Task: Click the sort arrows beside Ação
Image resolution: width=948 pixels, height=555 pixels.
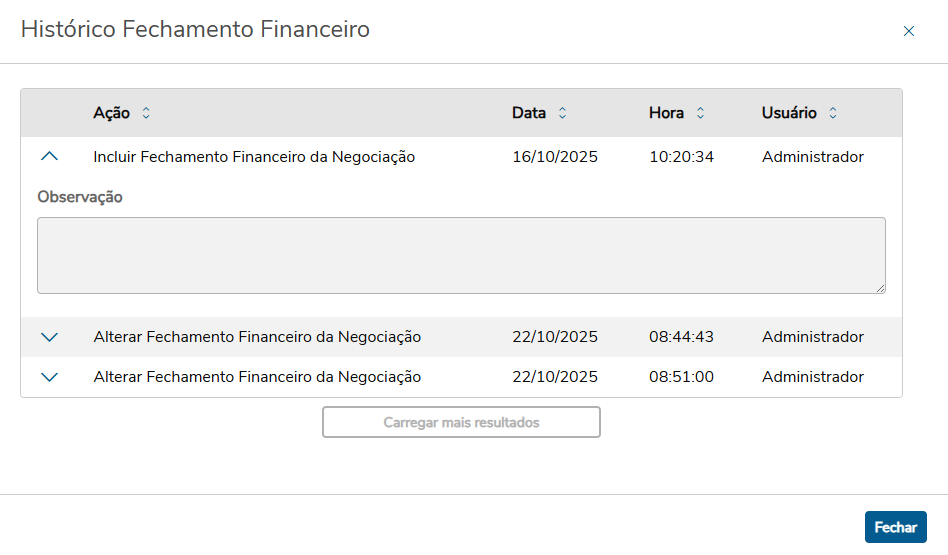Action: (x=146, y=114)
